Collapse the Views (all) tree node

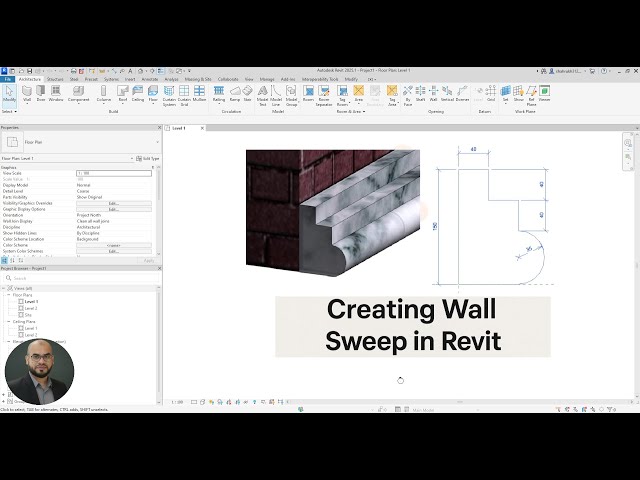[4, 288]
